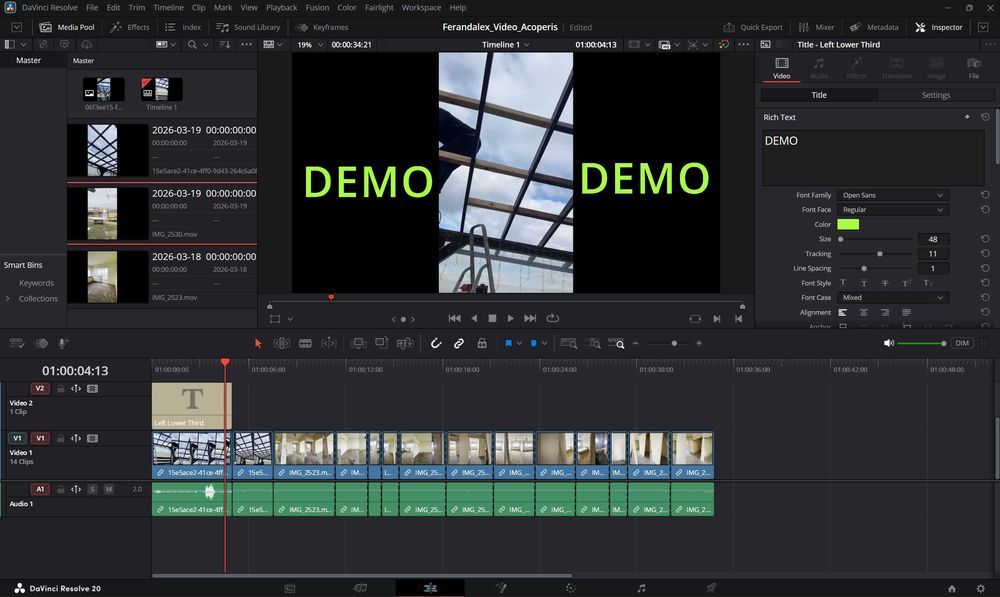Image resolution: width=1000 pixels, height=597 pixels.
Task: Open the Font Family dropdown
Action: [x=892, y=195]
